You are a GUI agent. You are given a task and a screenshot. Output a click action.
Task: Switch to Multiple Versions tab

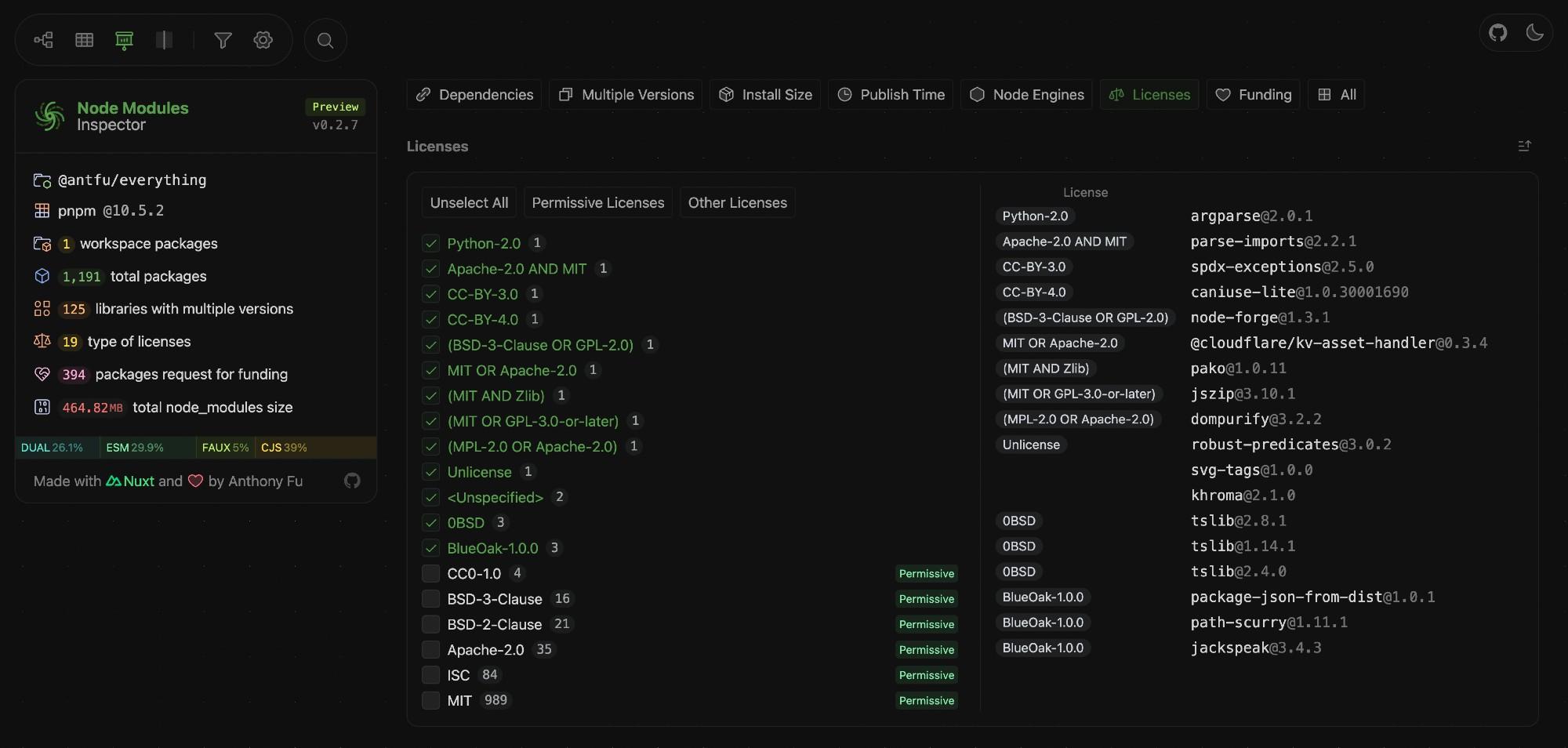click(x=626, y=95)
